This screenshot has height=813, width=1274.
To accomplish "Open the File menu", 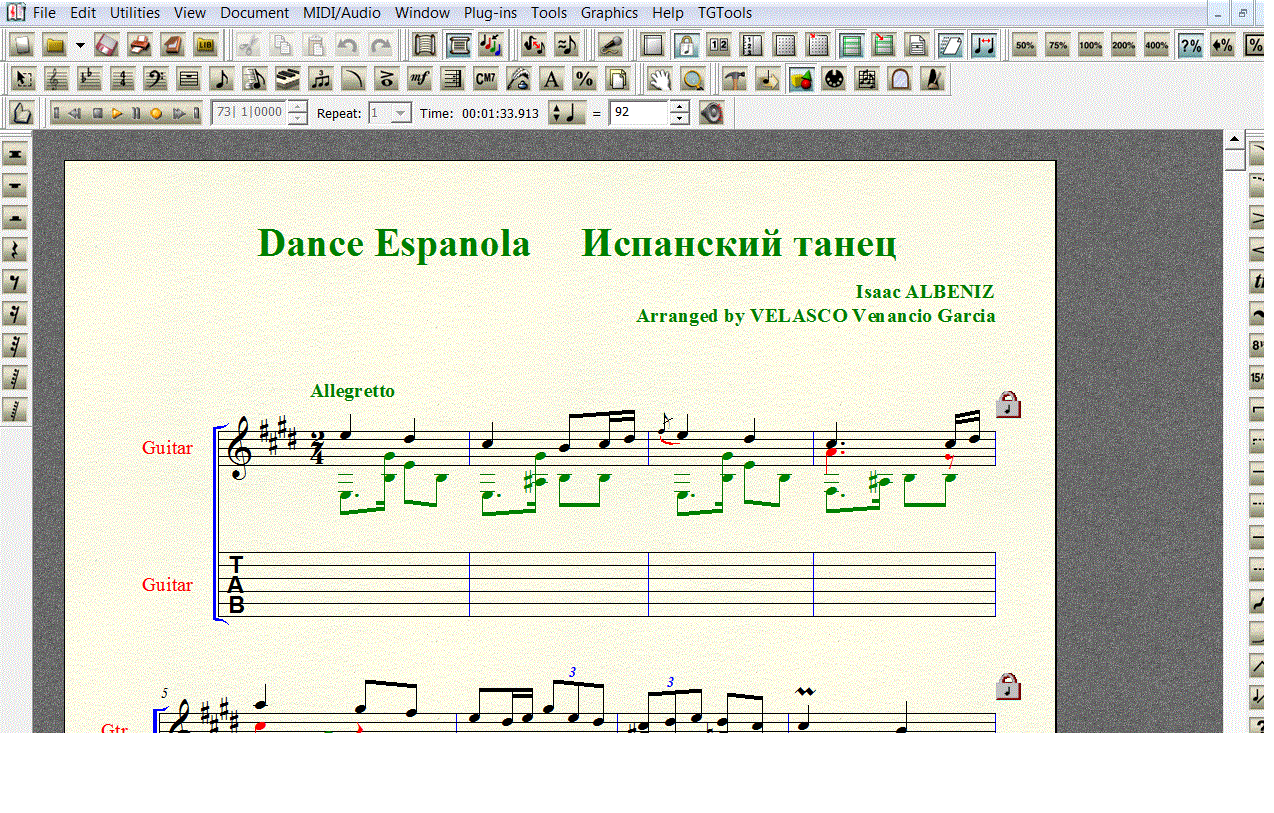I will [44, 13].
